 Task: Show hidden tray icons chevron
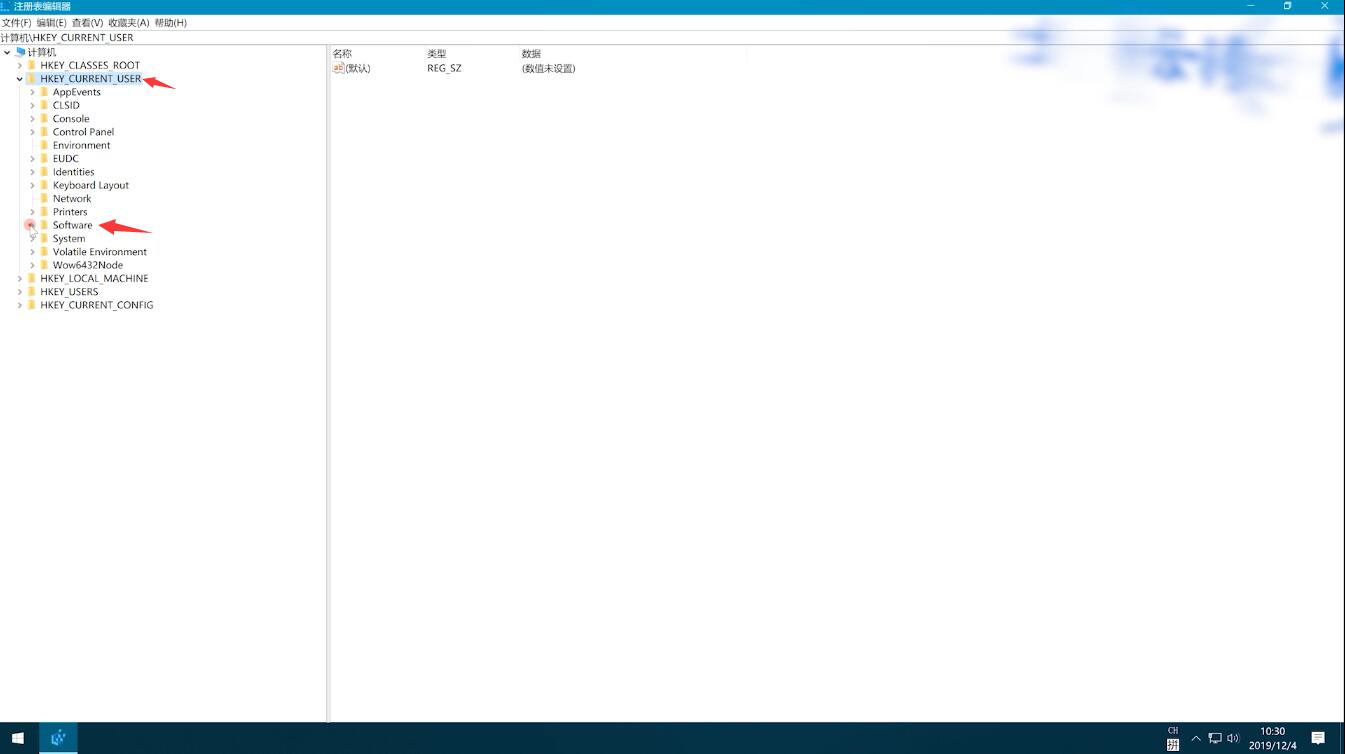(1196, 738)
